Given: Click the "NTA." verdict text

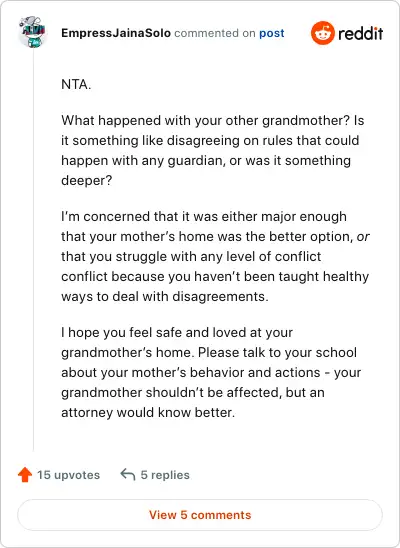Looking at the screenshot, I should click(76, 85).
